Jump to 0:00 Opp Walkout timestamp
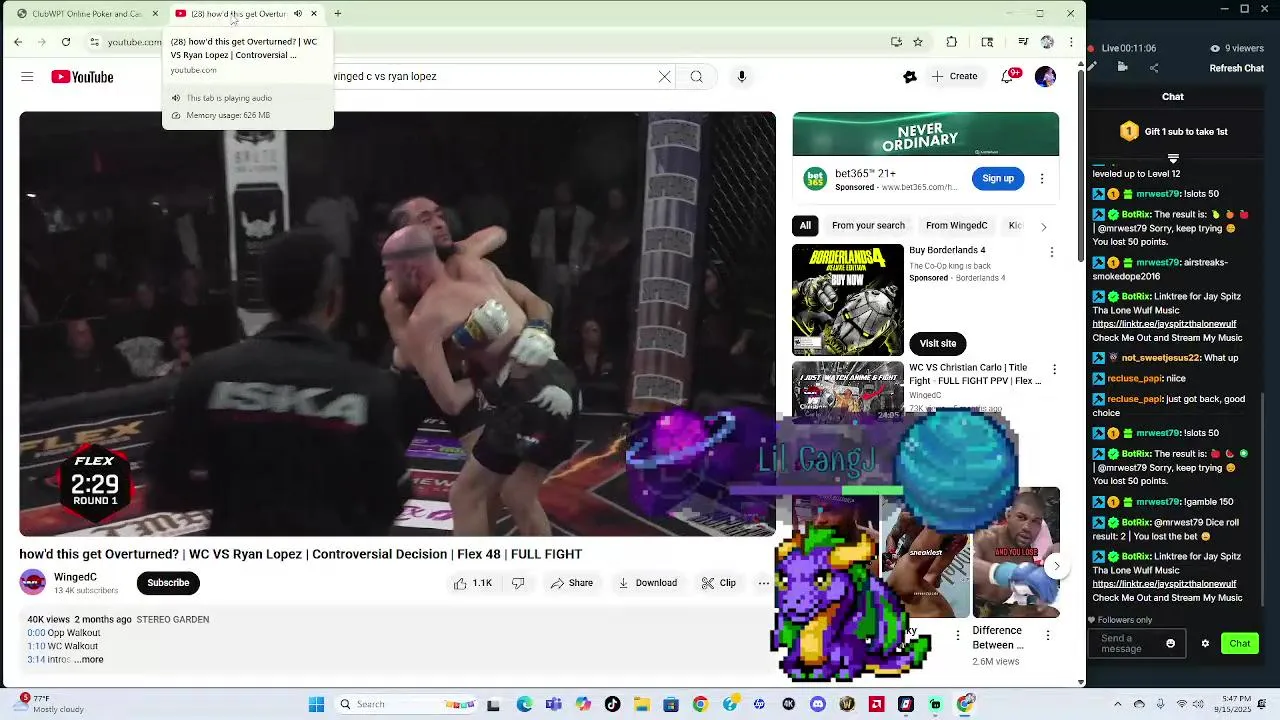 [x=36, y=633]
